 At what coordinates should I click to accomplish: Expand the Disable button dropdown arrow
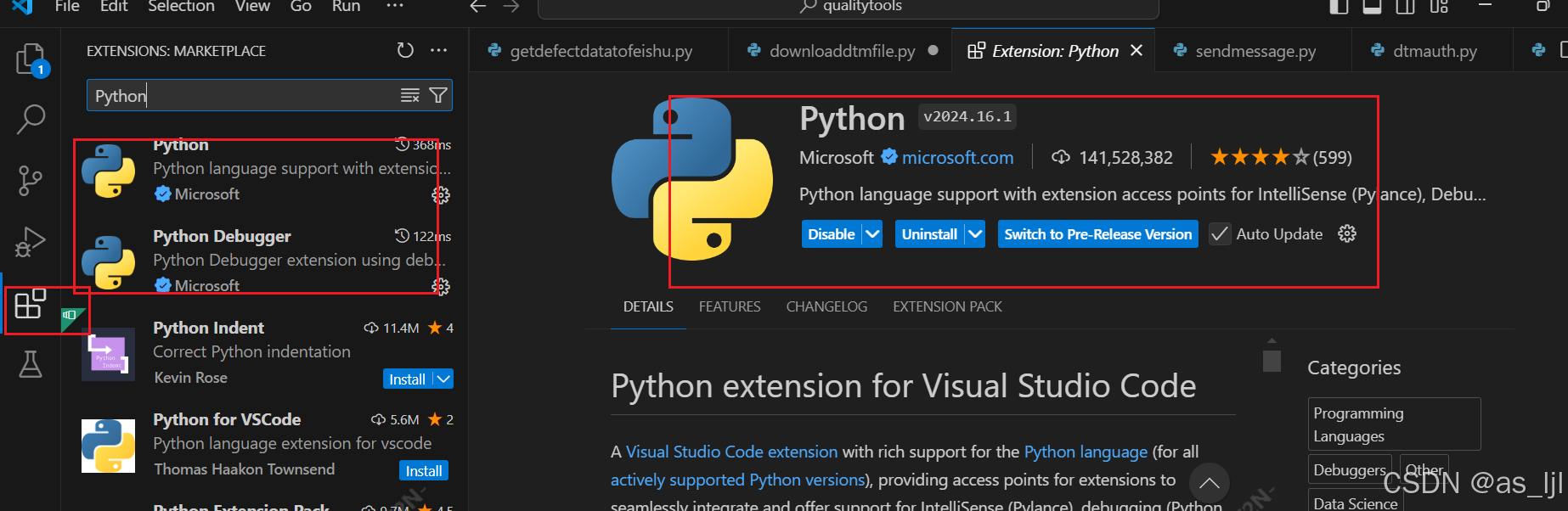coord(872,234)
